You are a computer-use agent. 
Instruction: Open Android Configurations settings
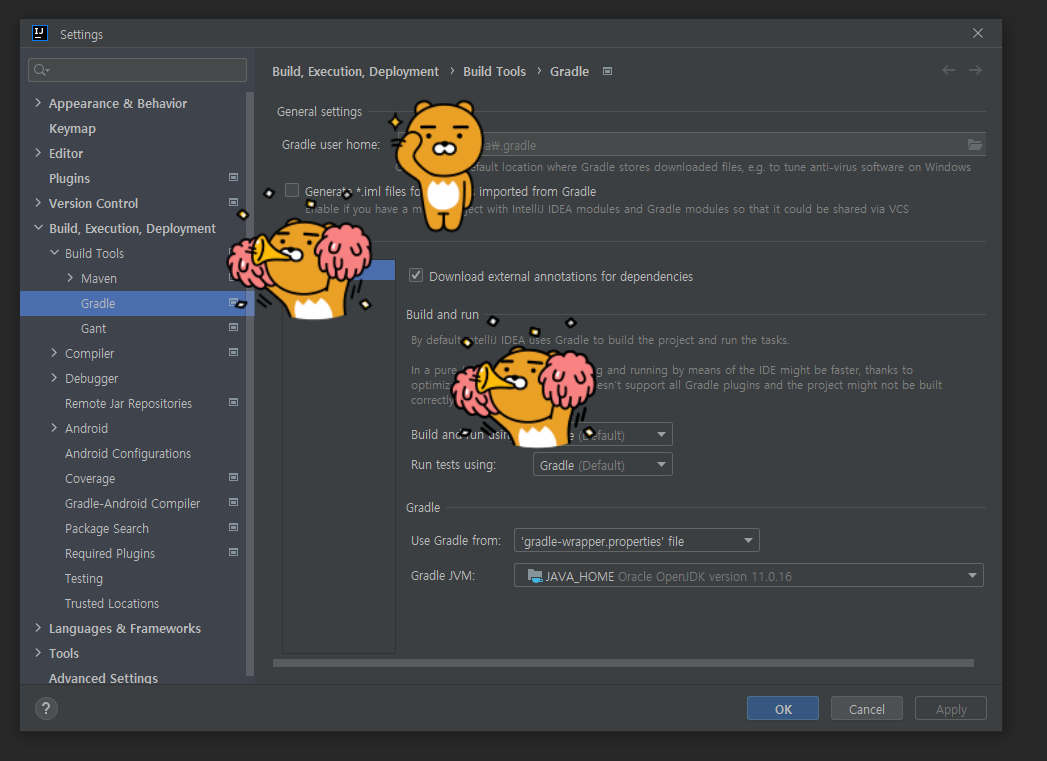[x=128, y=453]
